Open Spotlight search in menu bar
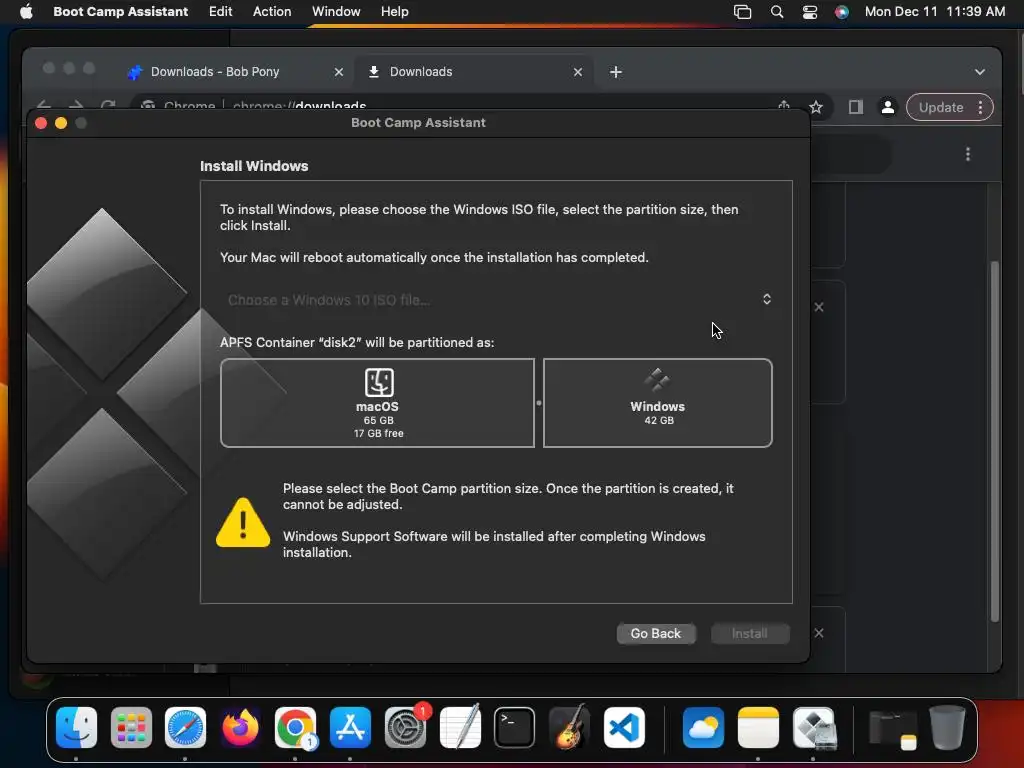The height and width of the screenshot is (768, 1024). tap(776, 12)
